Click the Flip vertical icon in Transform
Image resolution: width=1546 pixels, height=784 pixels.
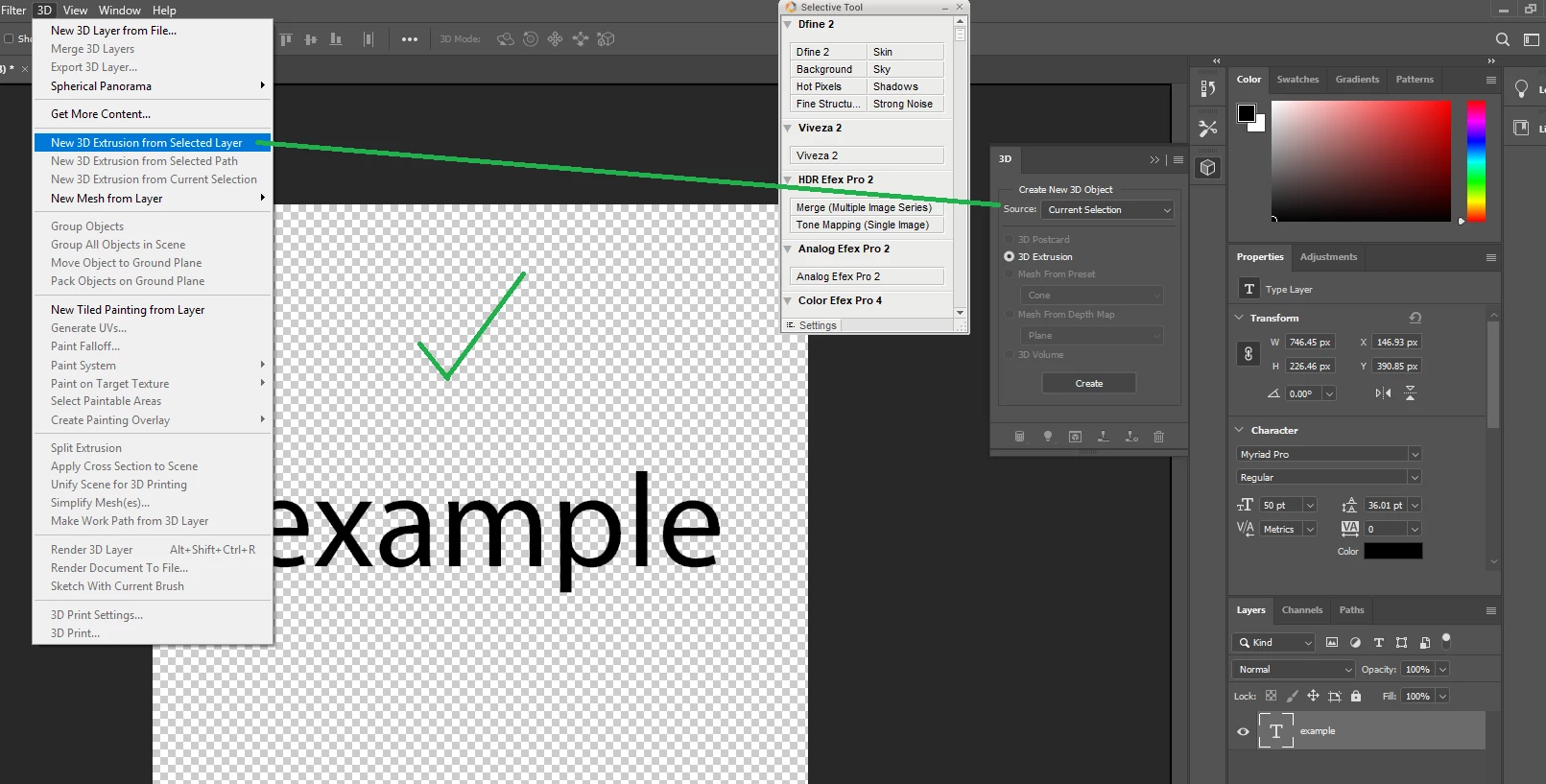(1410, 393)
